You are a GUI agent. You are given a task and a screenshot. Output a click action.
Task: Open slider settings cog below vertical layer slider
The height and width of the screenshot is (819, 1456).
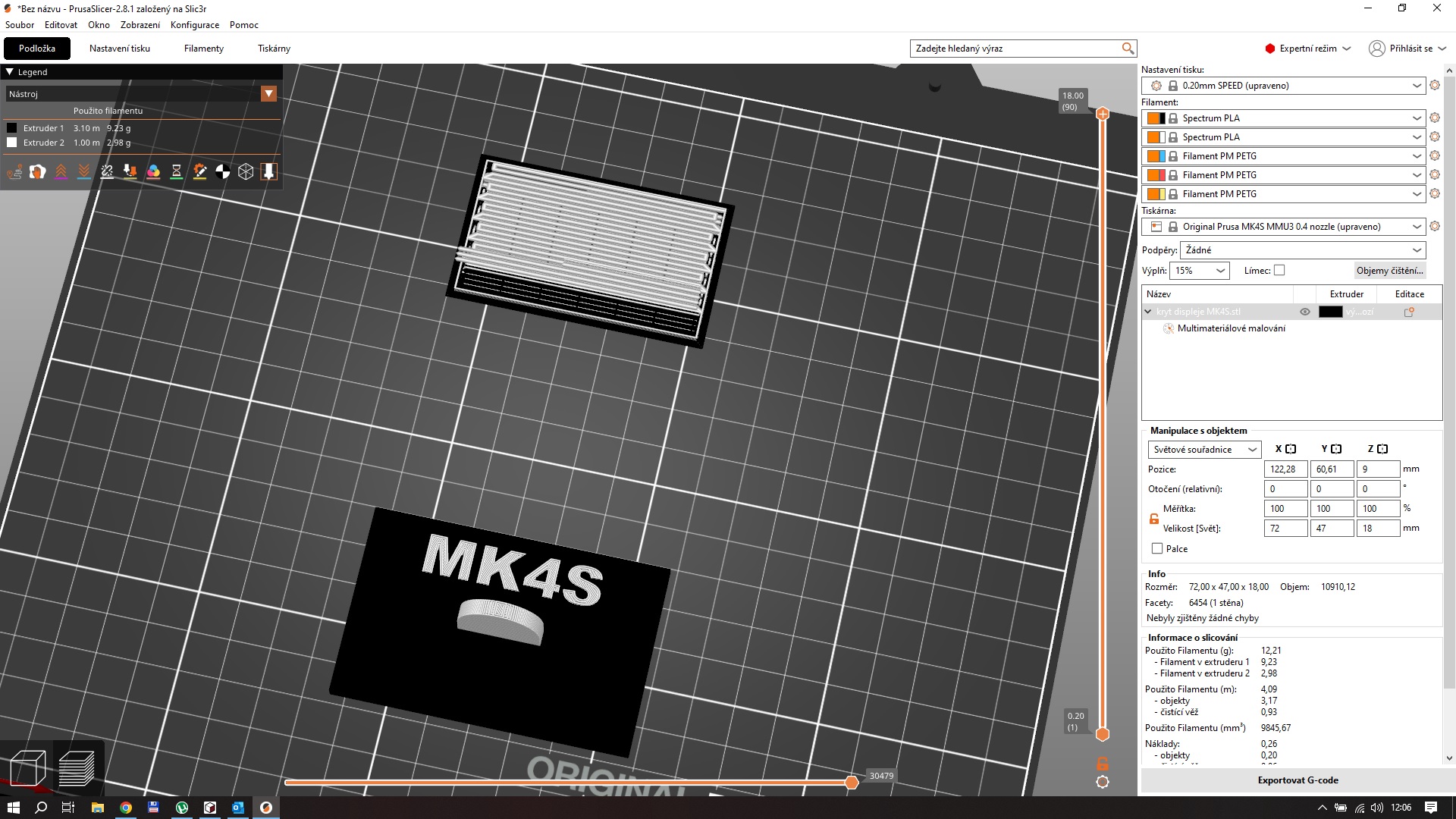pyautogui.click(x=1103, y=782)
